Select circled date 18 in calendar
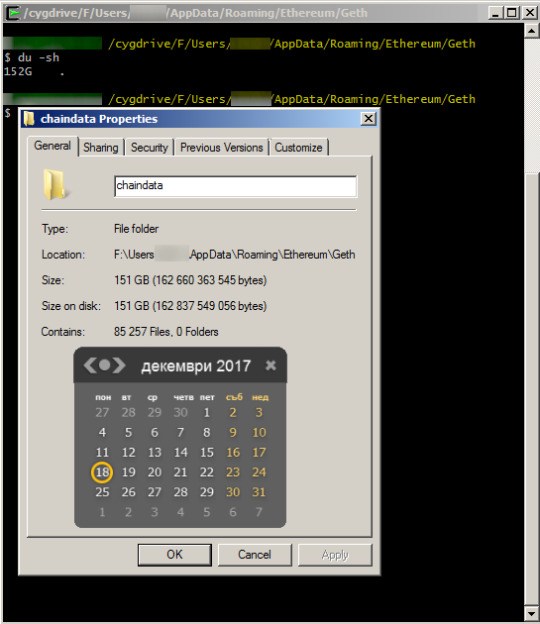The width and height of the screenshot is (540, 624). pos(102,472)
